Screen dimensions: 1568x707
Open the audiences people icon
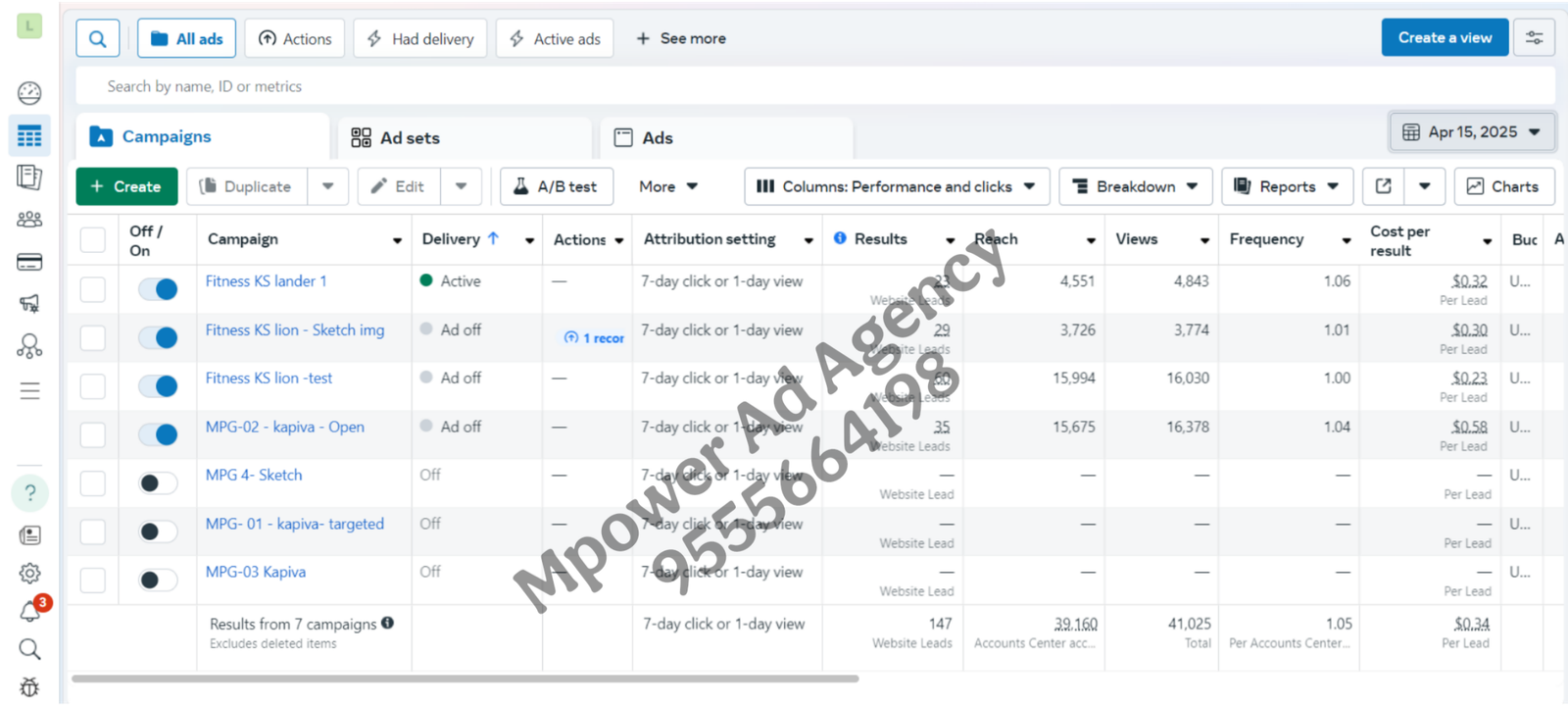[x=29, y=220]
